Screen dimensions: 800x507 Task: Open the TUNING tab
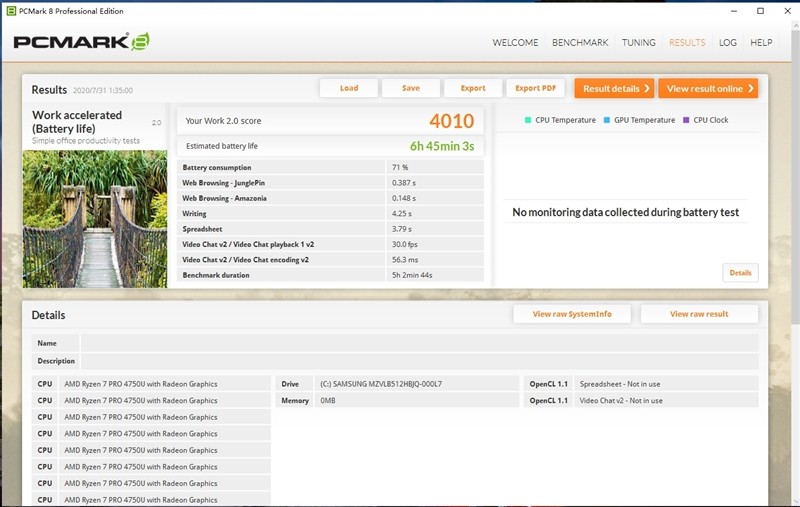tap(639, 42)
